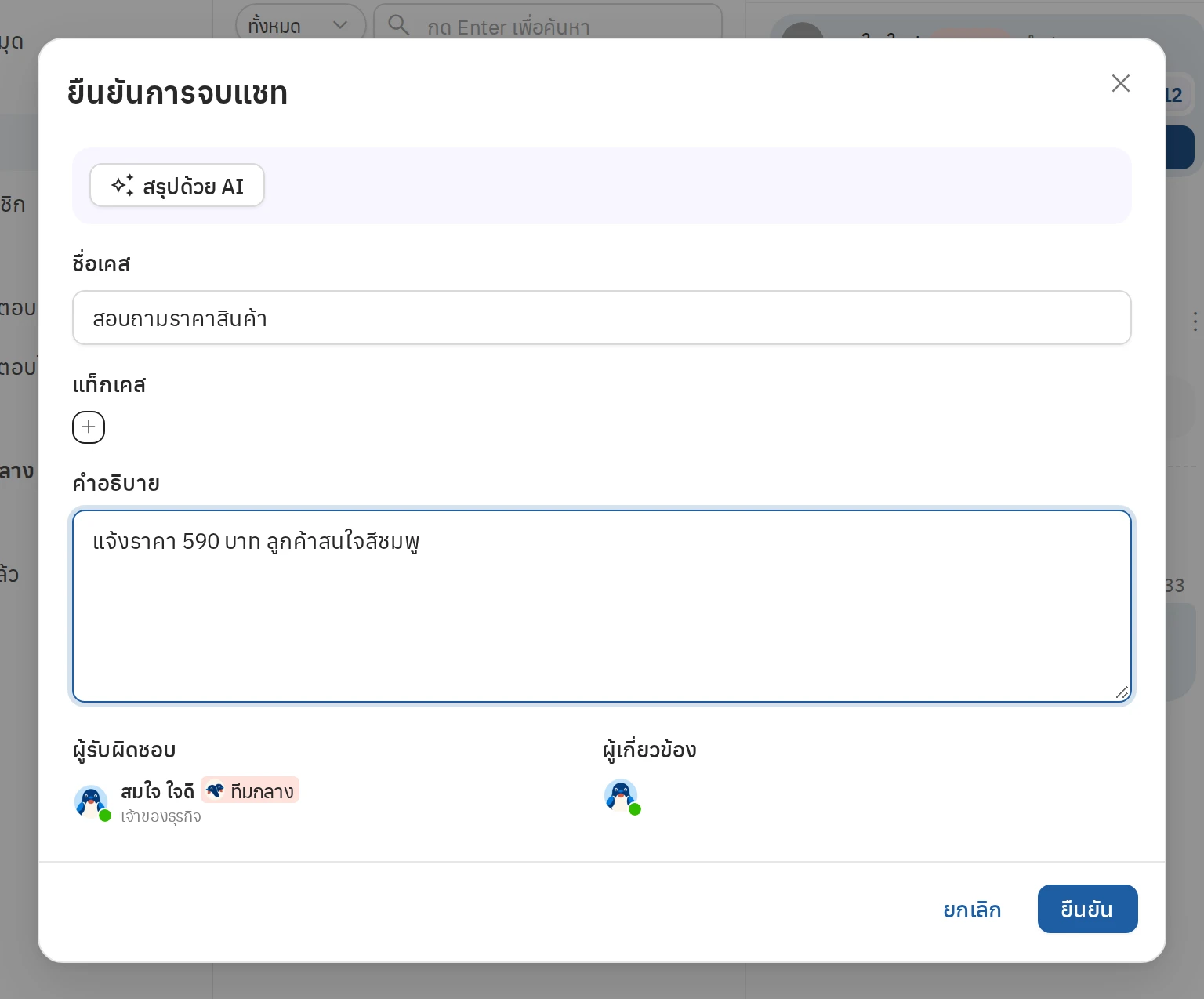Click the สมใจ ใจดี name text

[x=158, y=792]
